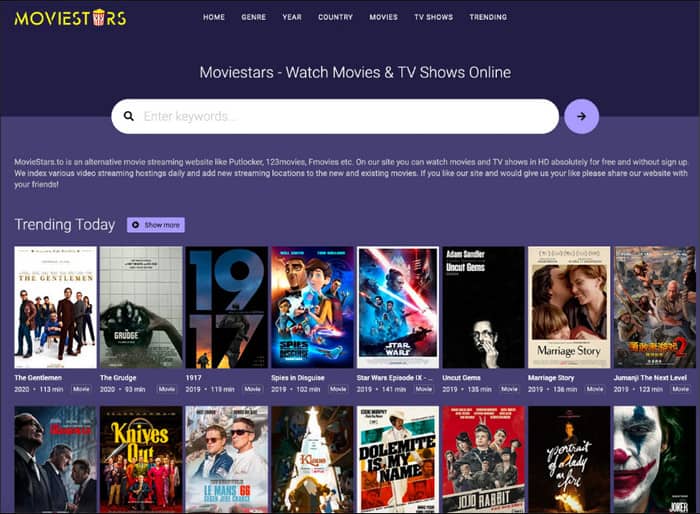Viewport: 700px width, 514px height.
Task: Open the Genre menu
Action: tap(254, 17)
